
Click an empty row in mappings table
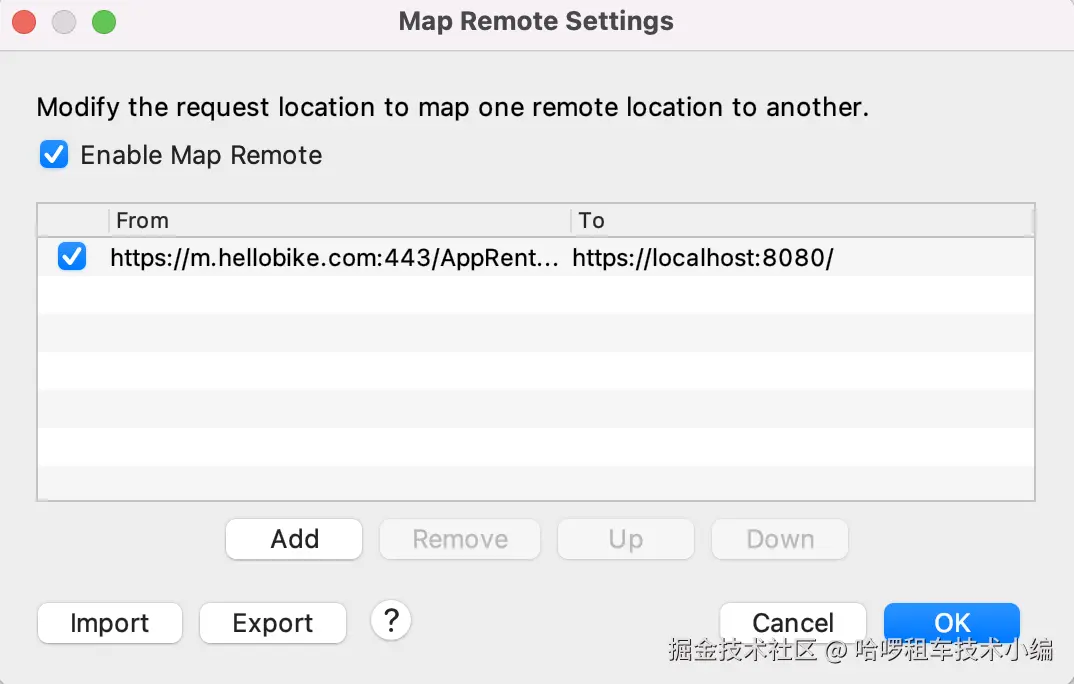point(536,370)
